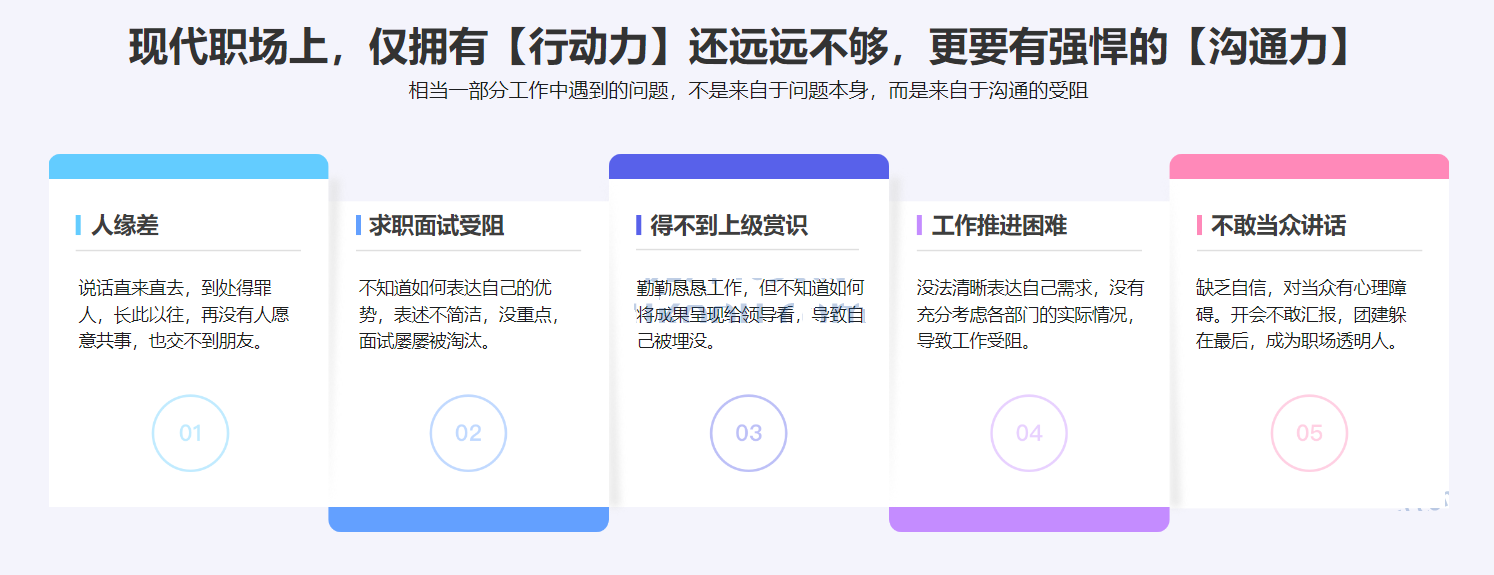Select the pink top bar of the 不敢当众讲话 card
Viewport: 1494px width, 575px height.
(1309, 166)
